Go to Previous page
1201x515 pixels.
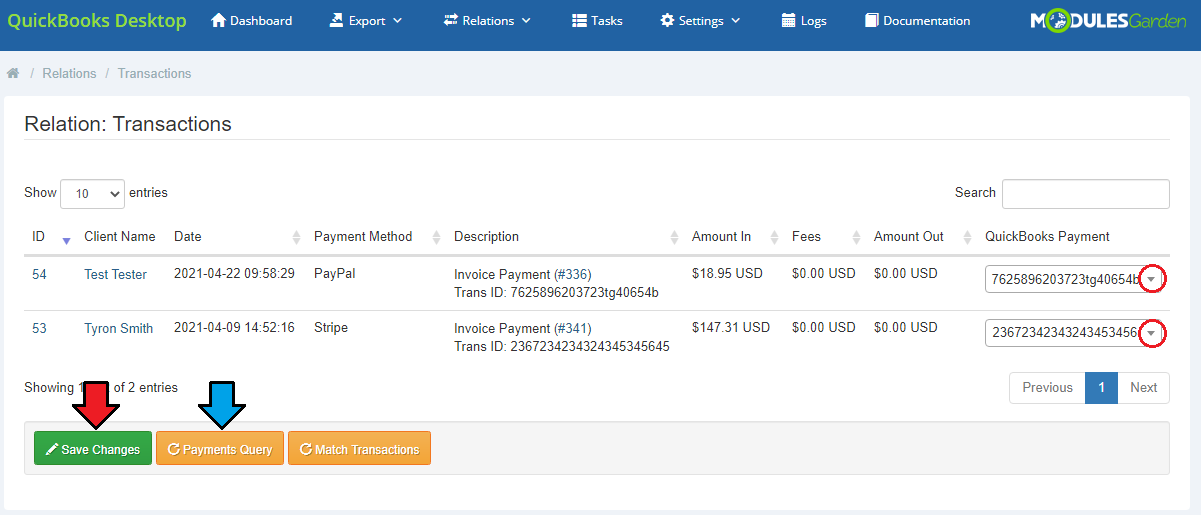(1047, 388)
